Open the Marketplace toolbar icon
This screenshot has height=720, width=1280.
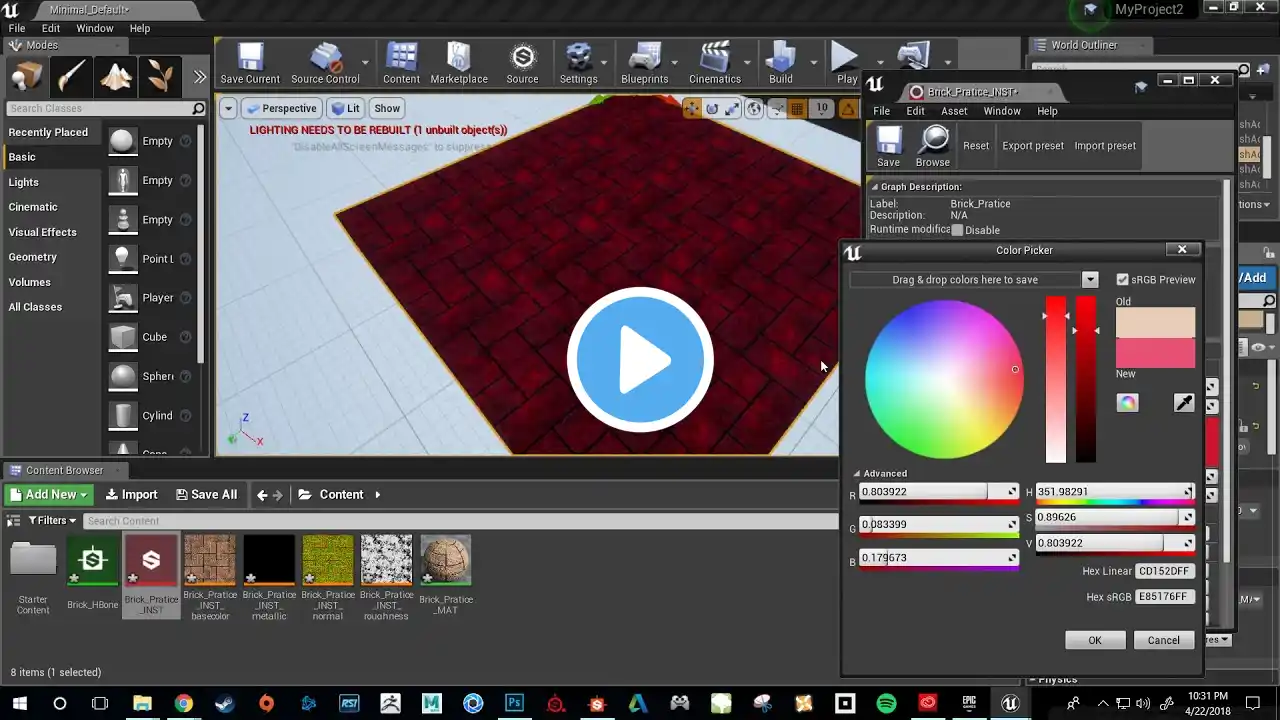(459, 62)
